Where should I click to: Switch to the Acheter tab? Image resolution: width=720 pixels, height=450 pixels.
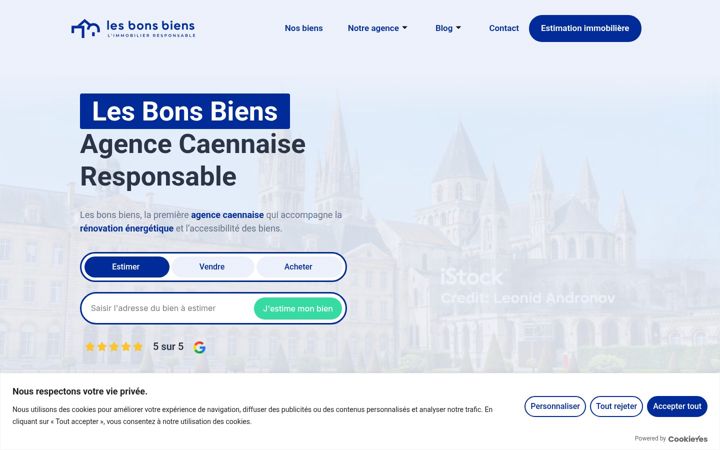(x=298, y=267)
